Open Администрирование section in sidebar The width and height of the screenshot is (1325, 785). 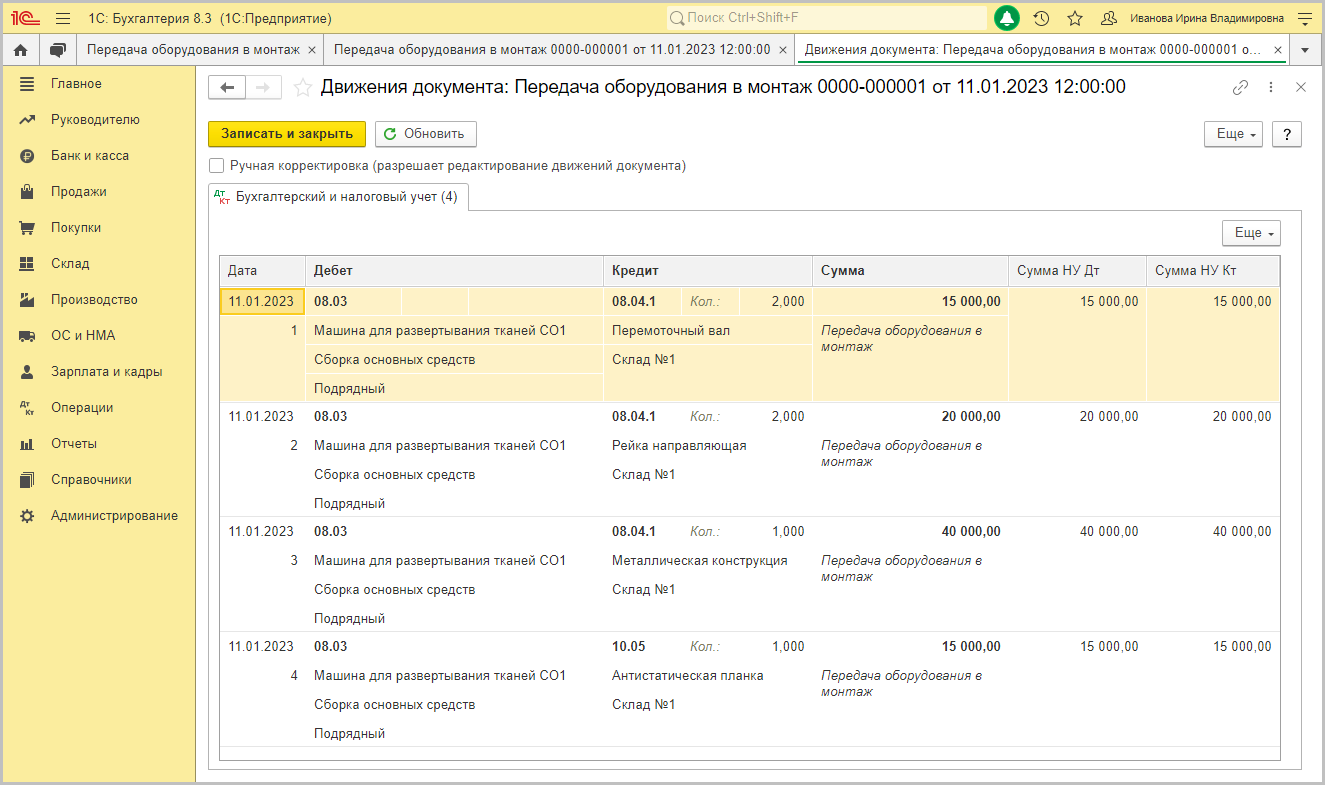tap(98, 516)
